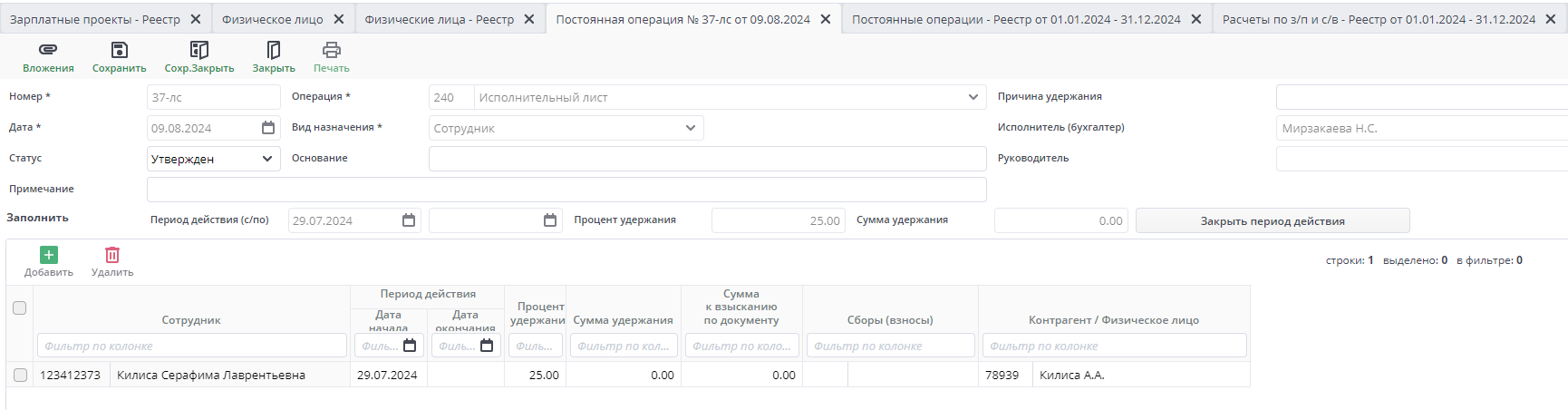Click cell Килиса Серафима Лаврентьевна
1568x410 pixels.
pos(229,375)
